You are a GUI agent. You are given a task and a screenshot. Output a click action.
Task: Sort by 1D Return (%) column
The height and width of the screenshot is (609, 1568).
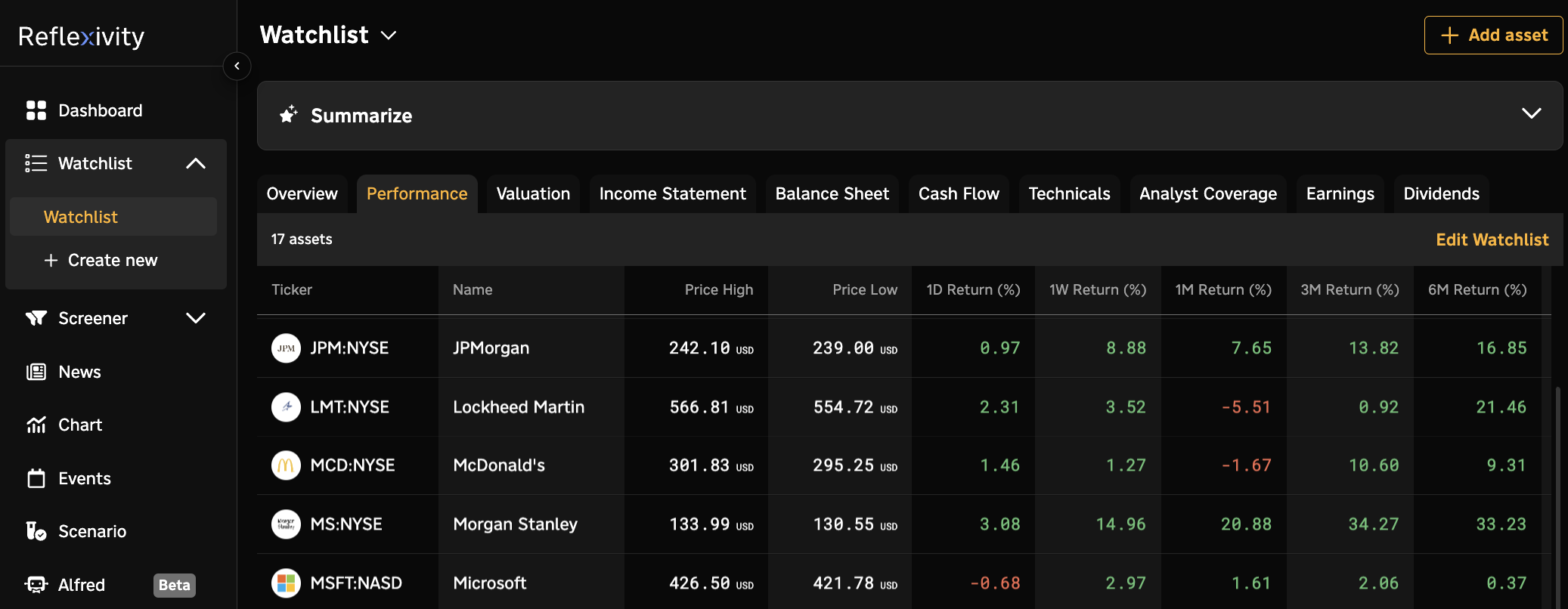(974, 289)
